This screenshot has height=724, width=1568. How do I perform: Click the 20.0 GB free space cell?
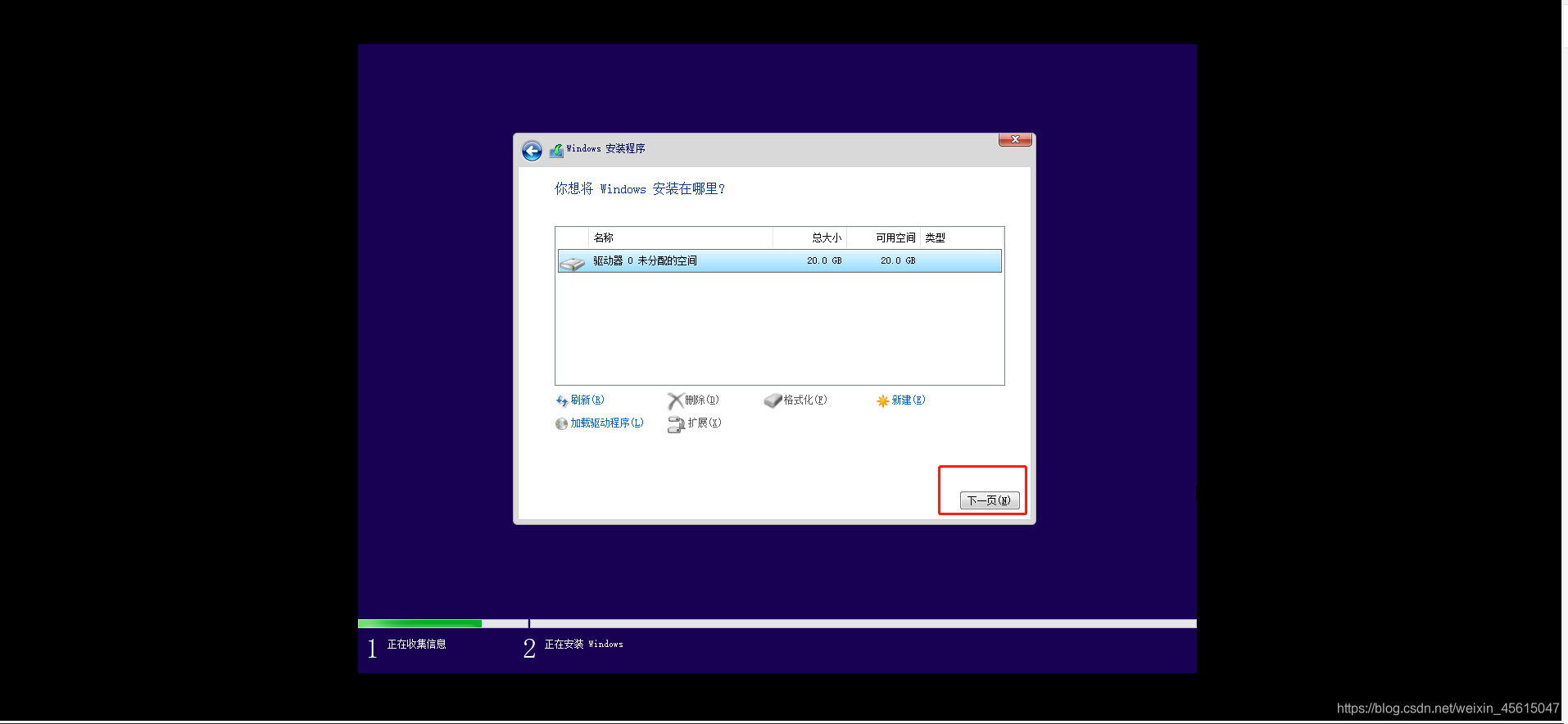(898, 260)
